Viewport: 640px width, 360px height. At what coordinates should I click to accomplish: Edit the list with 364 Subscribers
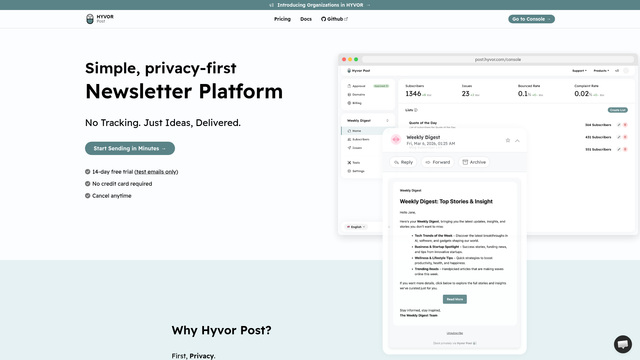[619, 125]
